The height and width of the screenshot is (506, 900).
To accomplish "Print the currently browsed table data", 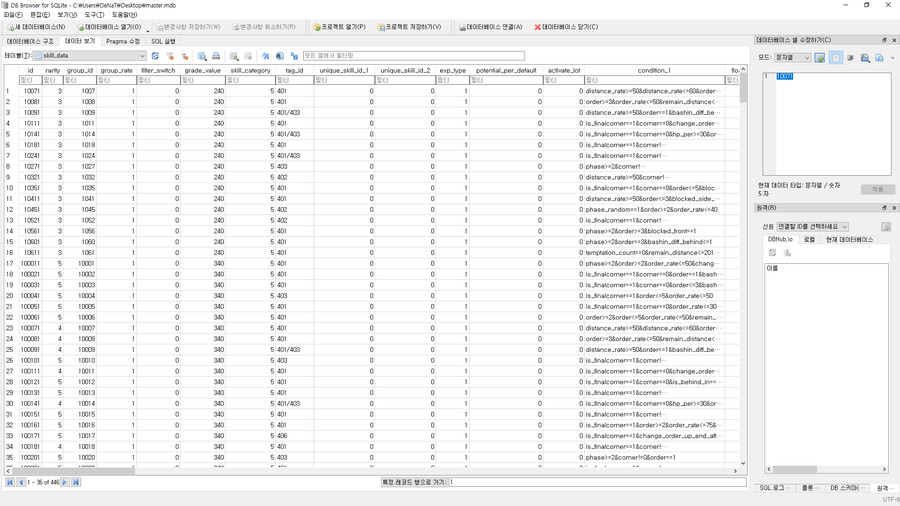I will pos(216,56).
